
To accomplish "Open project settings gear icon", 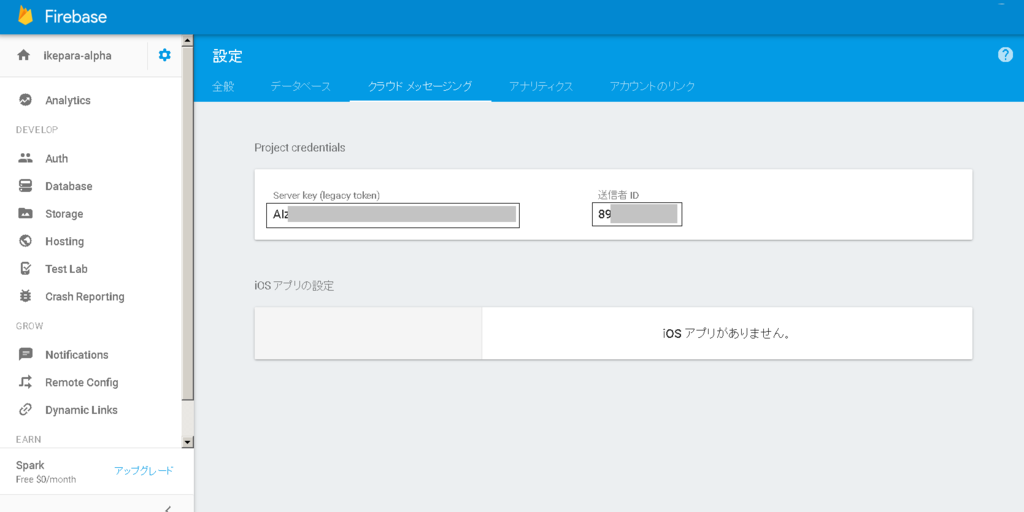I will tap(165, 56).
